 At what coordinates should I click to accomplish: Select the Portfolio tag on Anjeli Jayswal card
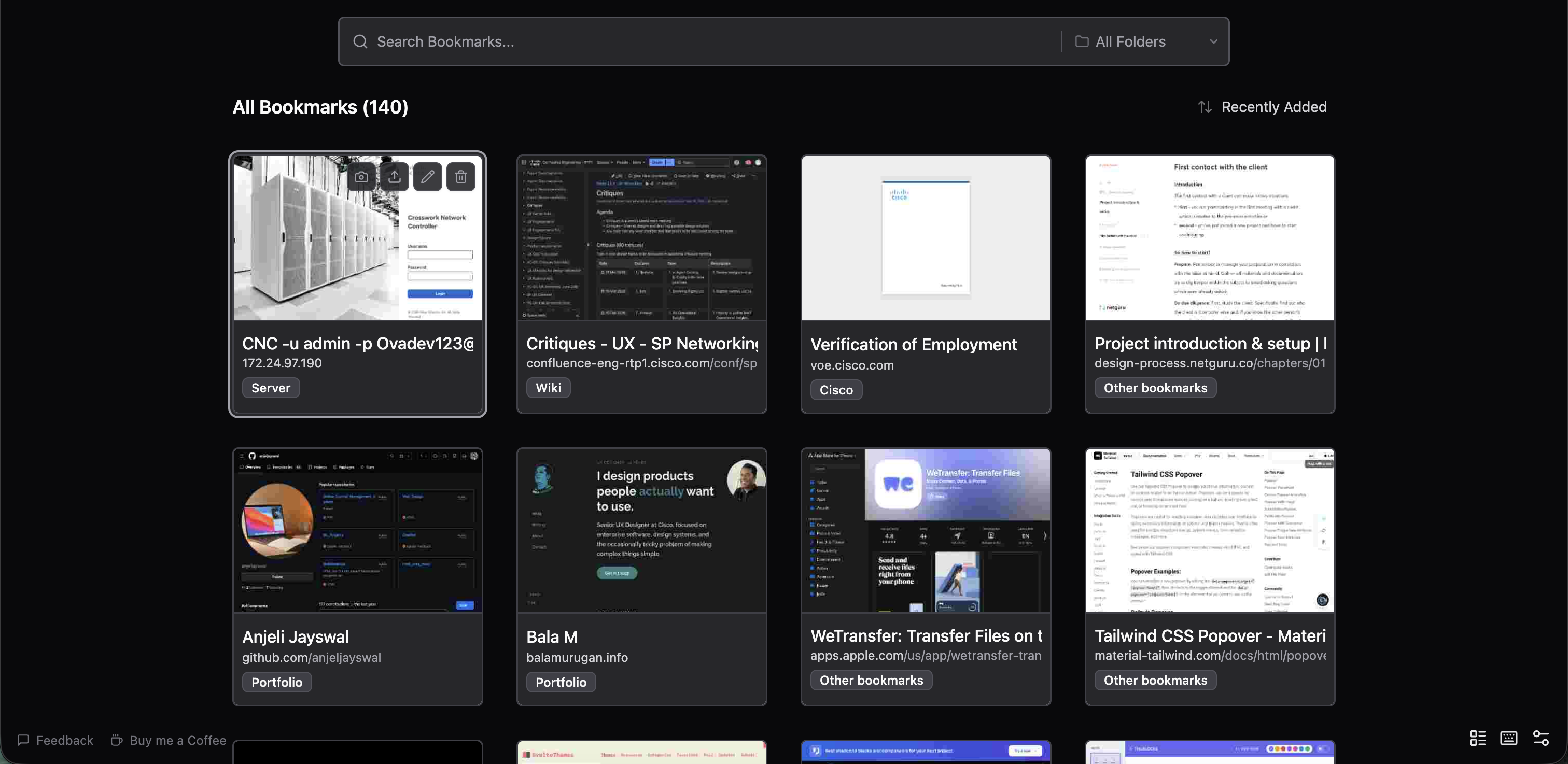[276, 682]
